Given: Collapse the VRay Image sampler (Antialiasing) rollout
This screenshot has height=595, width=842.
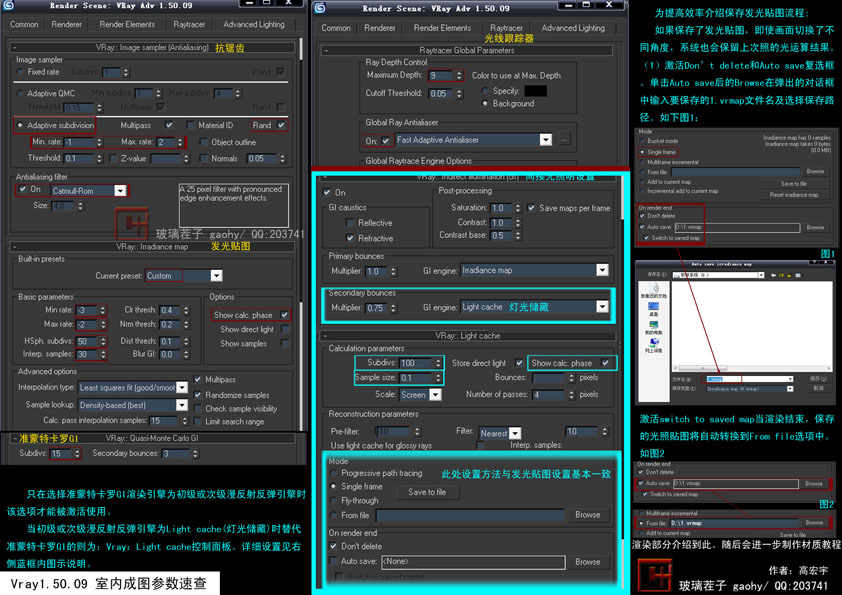Looking at the screenshot, I should click(151, 47).
